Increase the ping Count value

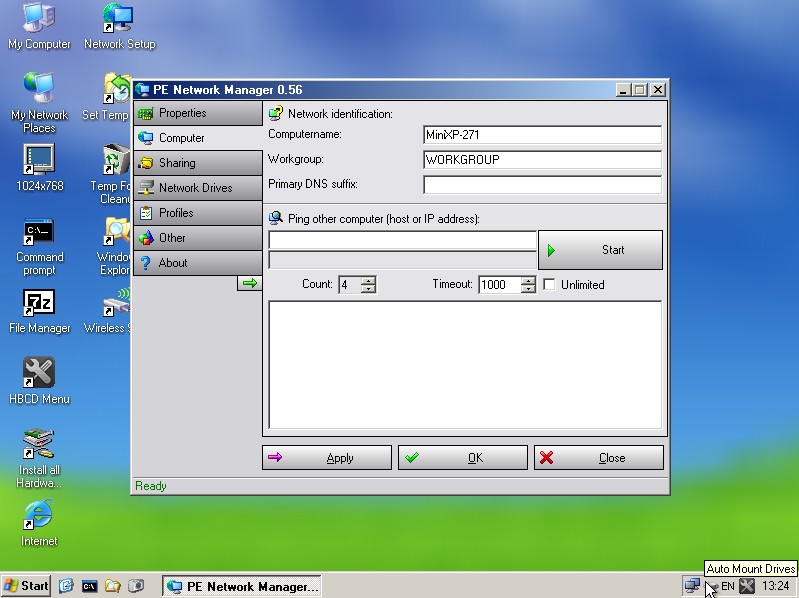pos(368,280)
